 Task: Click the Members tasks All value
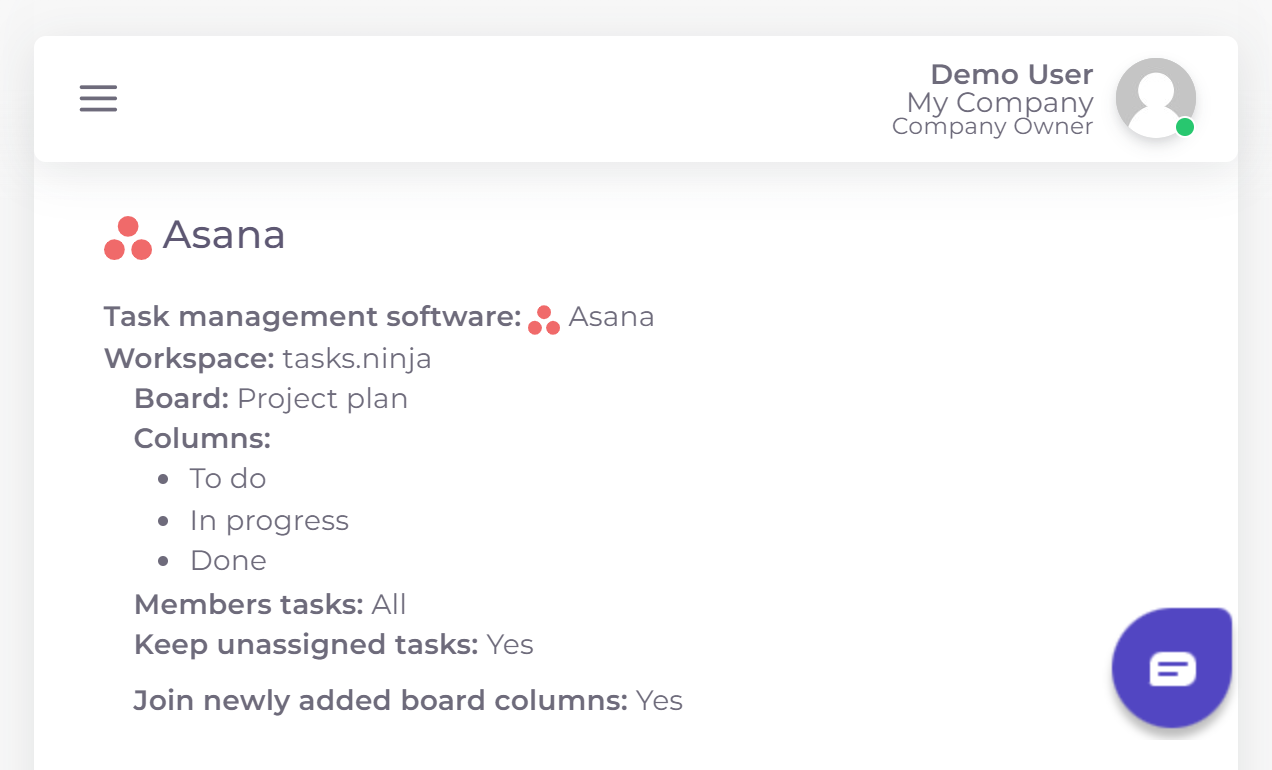389,604
